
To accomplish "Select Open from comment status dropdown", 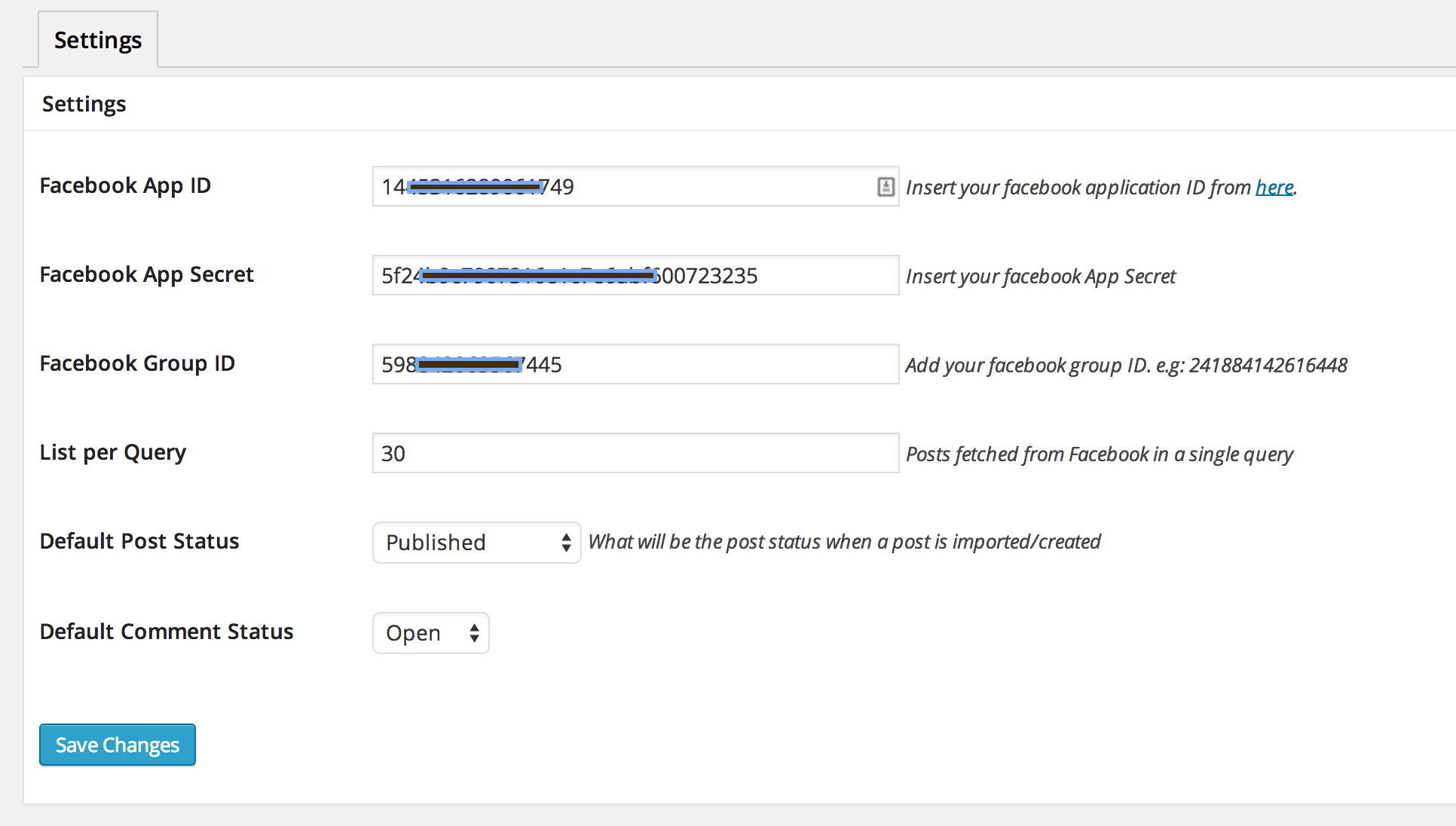I will 432,632.
